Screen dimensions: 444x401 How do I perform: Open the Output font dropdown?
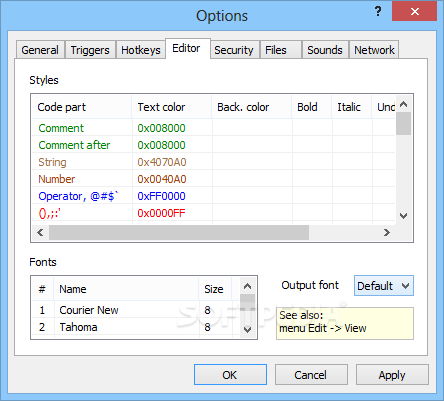click(x=384, y=286)
